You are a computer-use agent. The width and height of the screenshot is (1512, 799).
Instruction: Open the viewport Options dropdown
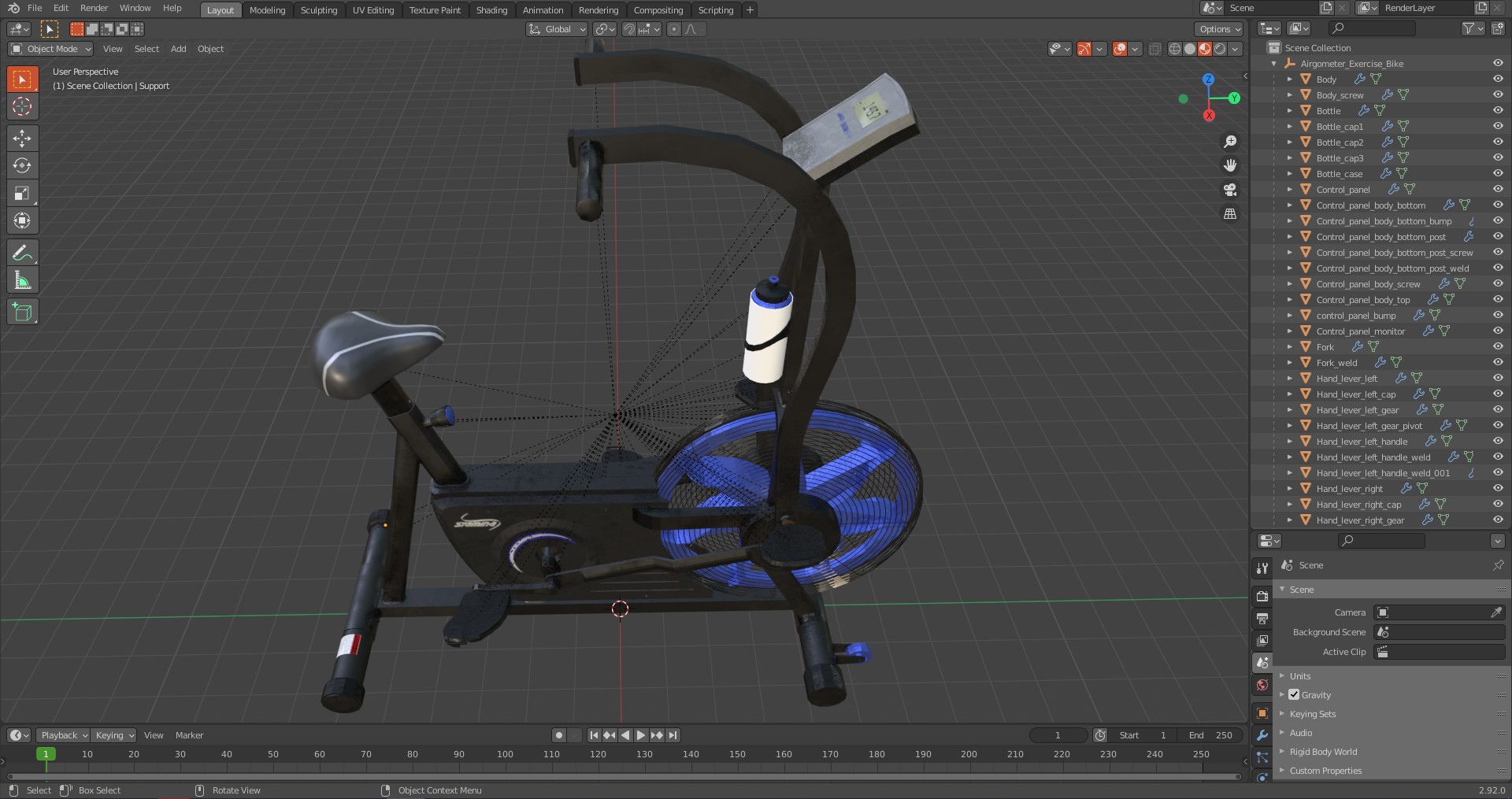pos(1219,29)
